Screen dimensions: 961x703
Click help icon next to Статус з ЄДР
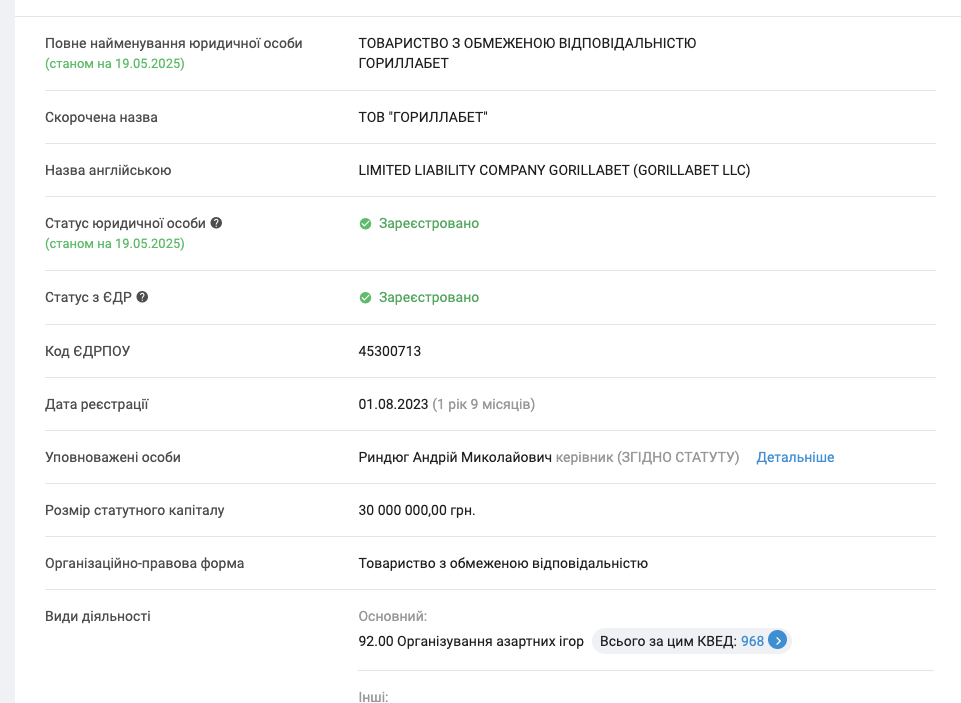coord(142,297)
